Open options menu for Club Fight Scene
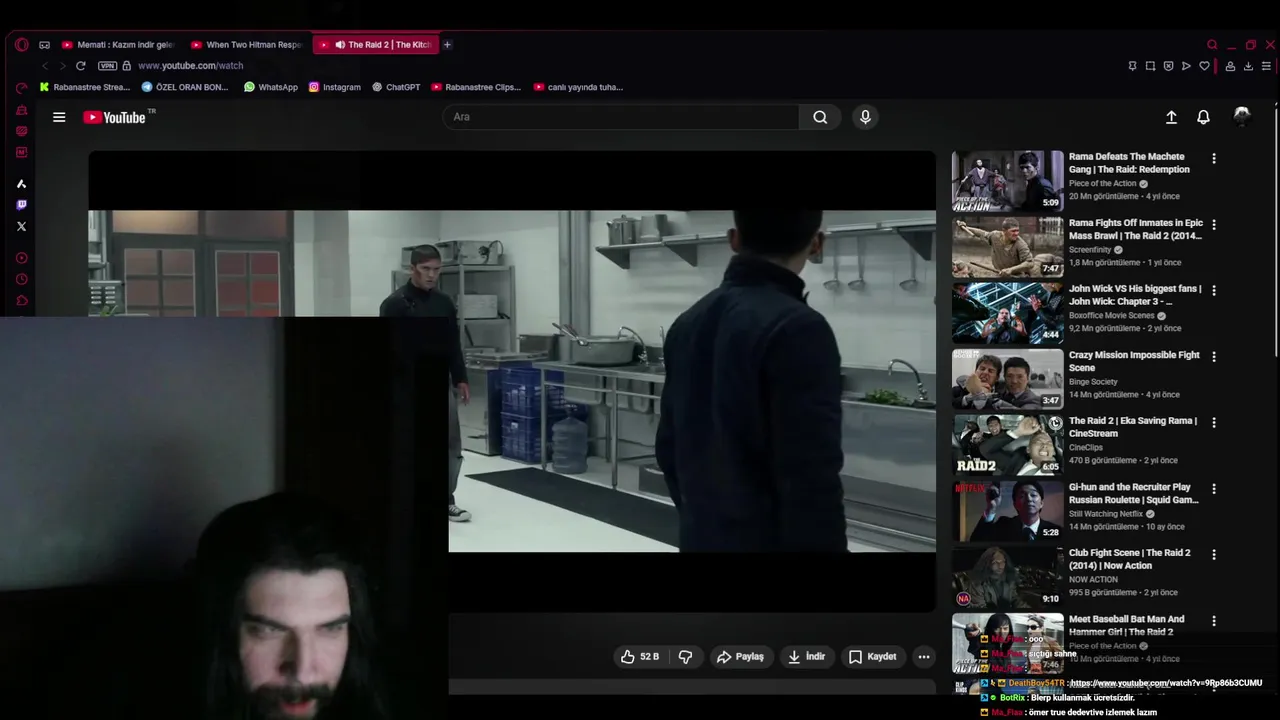Image resolution: width=1280 pixels, height=720 pixels. [x=1214, y=555]
